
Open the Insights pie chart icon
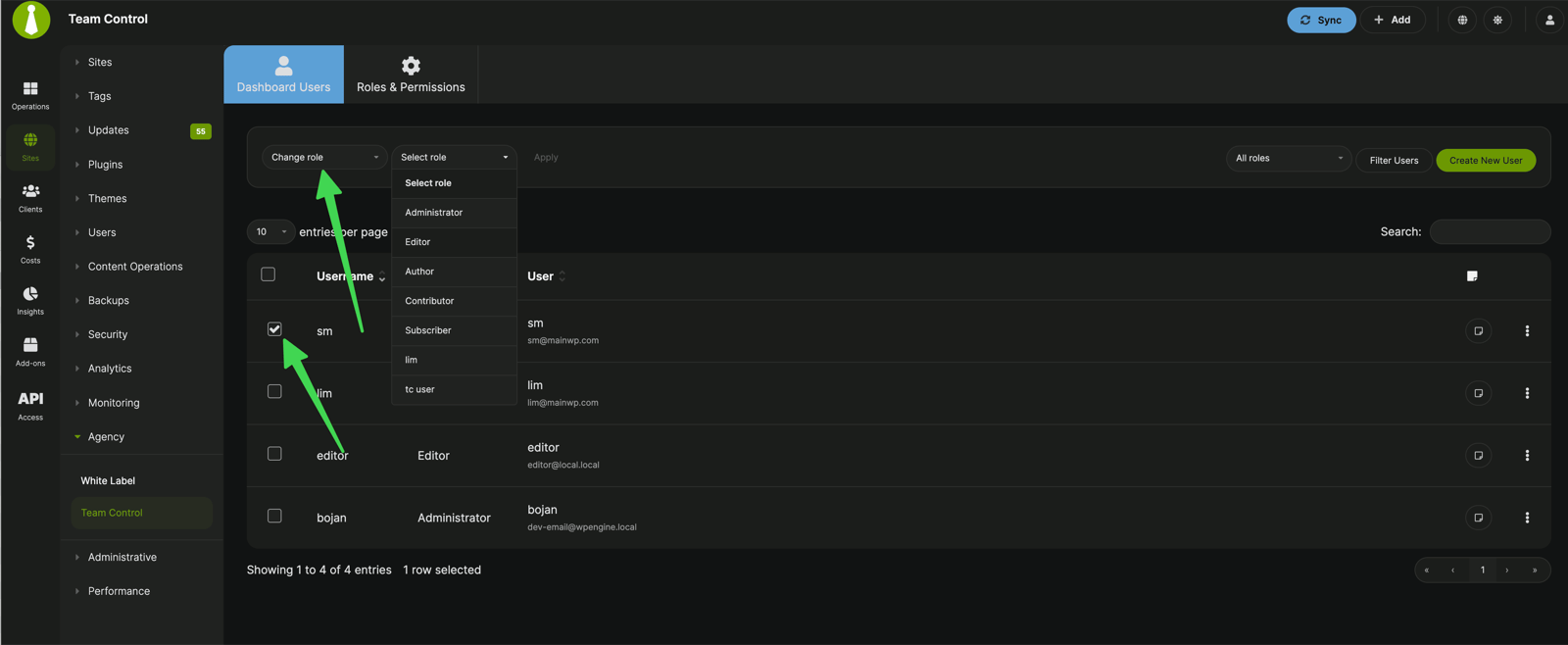click(30, 300)
